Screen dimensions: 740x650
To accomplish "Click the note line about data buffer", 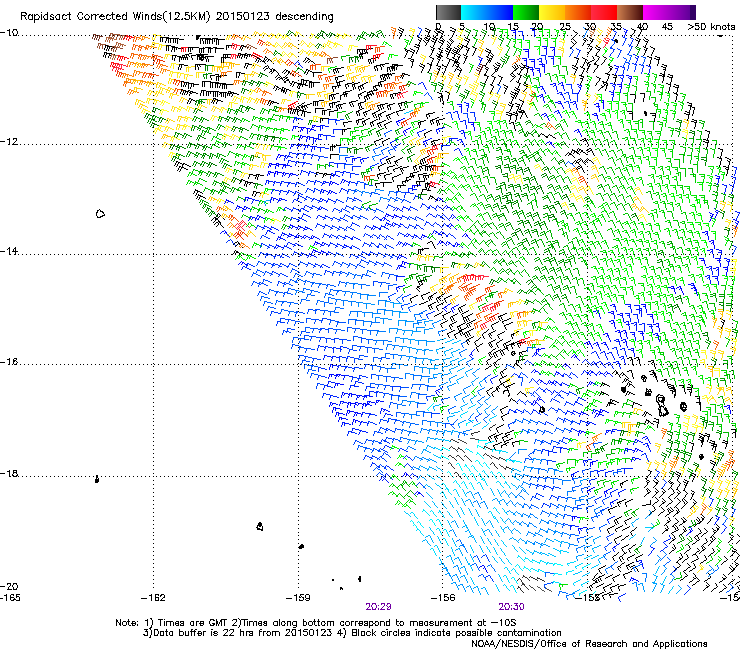I will 352,633.
